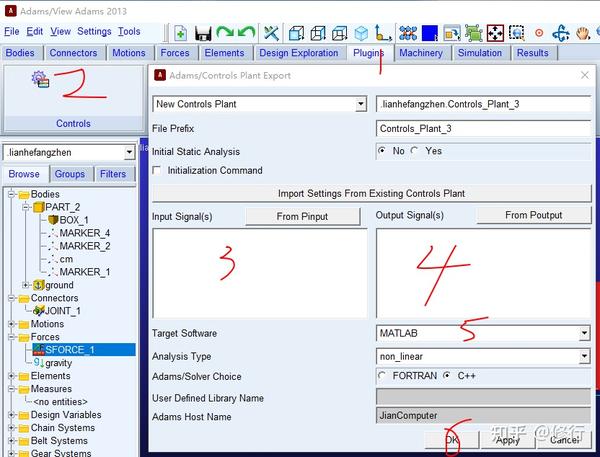Close the Controls Plant Export dialog
Viewport: 600px width, 457px height.
click(x=585, y=75)
